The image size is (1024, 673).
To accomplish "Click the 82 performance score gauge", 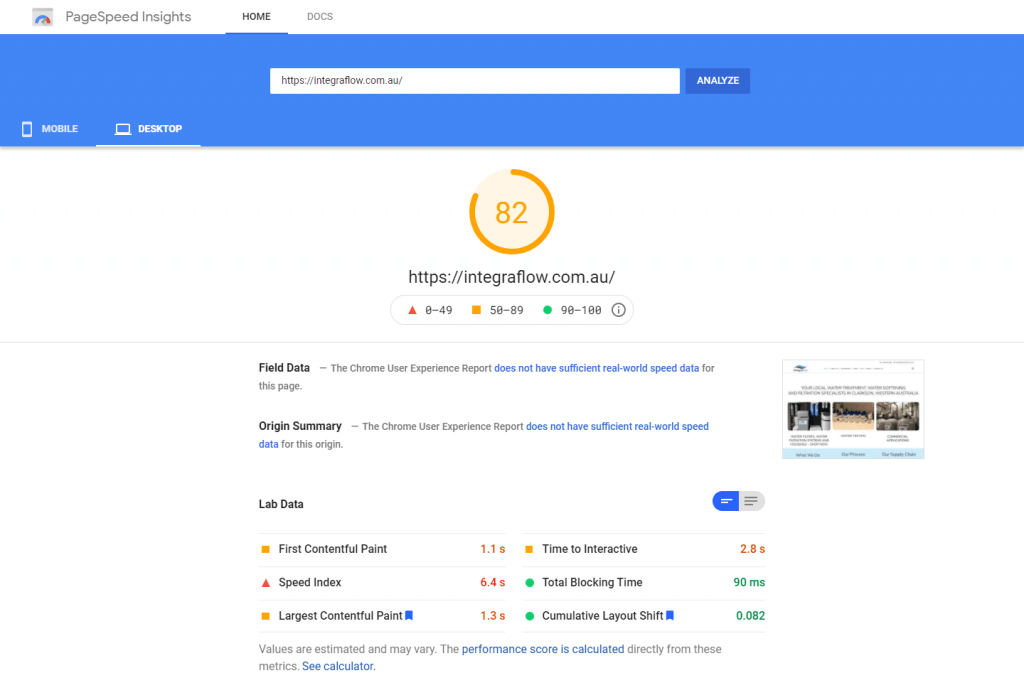I will pyautogui.click(x=512, y=212).
